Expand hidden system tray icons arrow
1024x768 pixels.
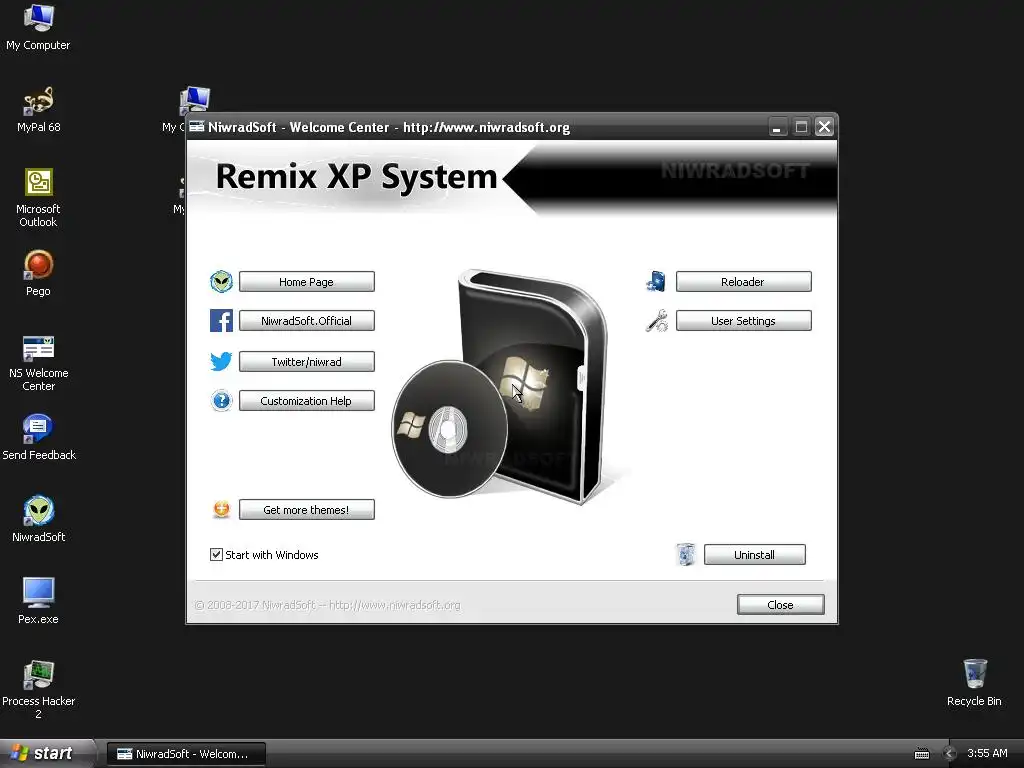point(950,754)
